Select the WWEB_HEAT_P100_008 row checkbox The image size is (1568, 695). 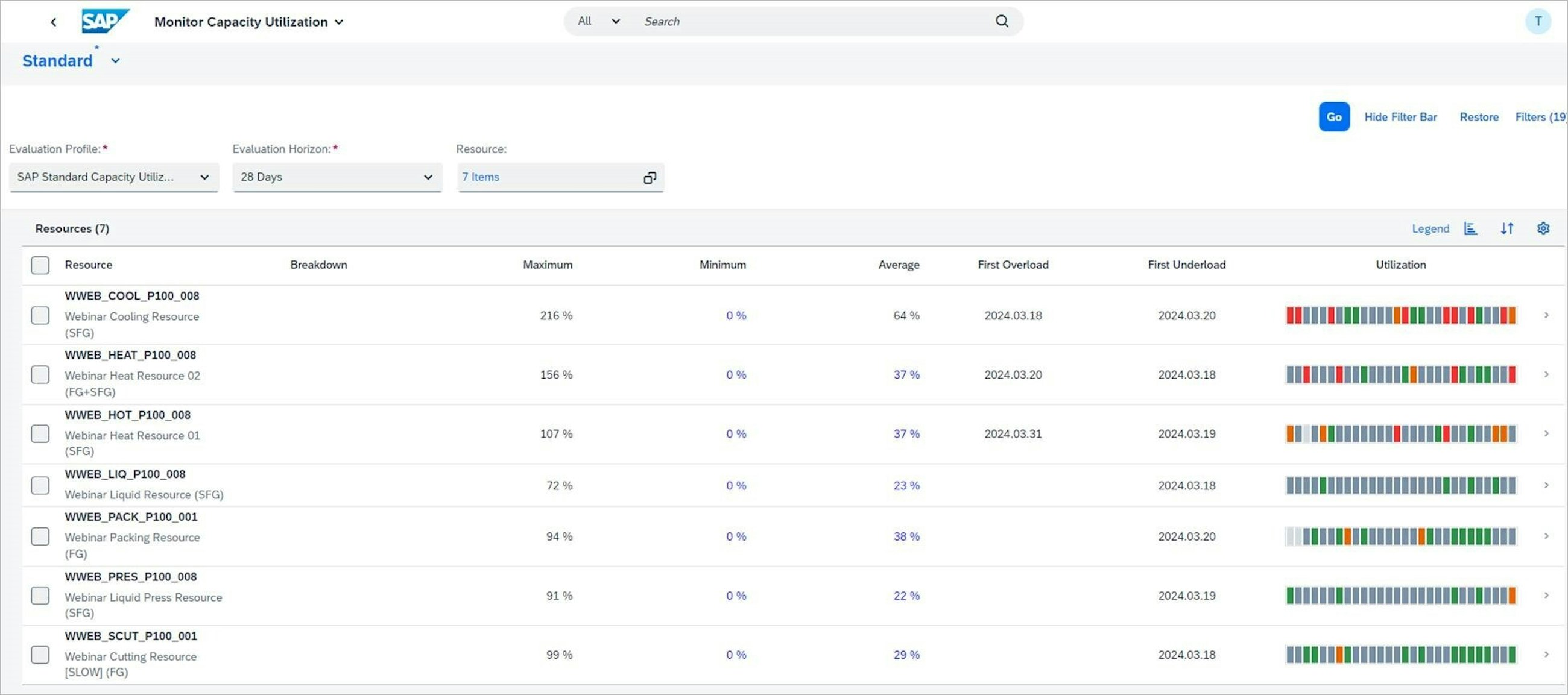tap(40, 374)
